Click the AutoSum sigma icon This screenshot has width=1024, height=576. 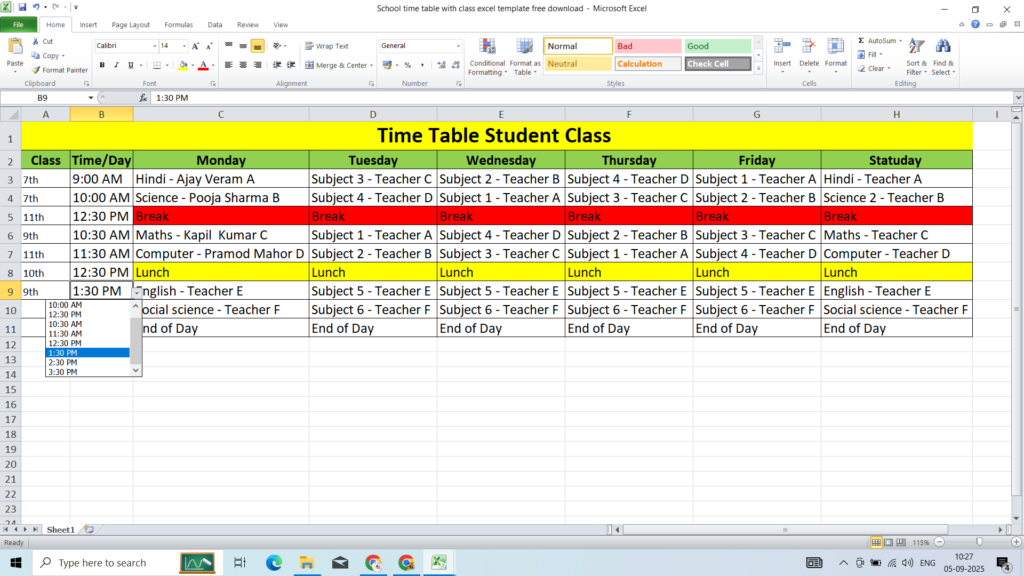(x=861, y=41)
